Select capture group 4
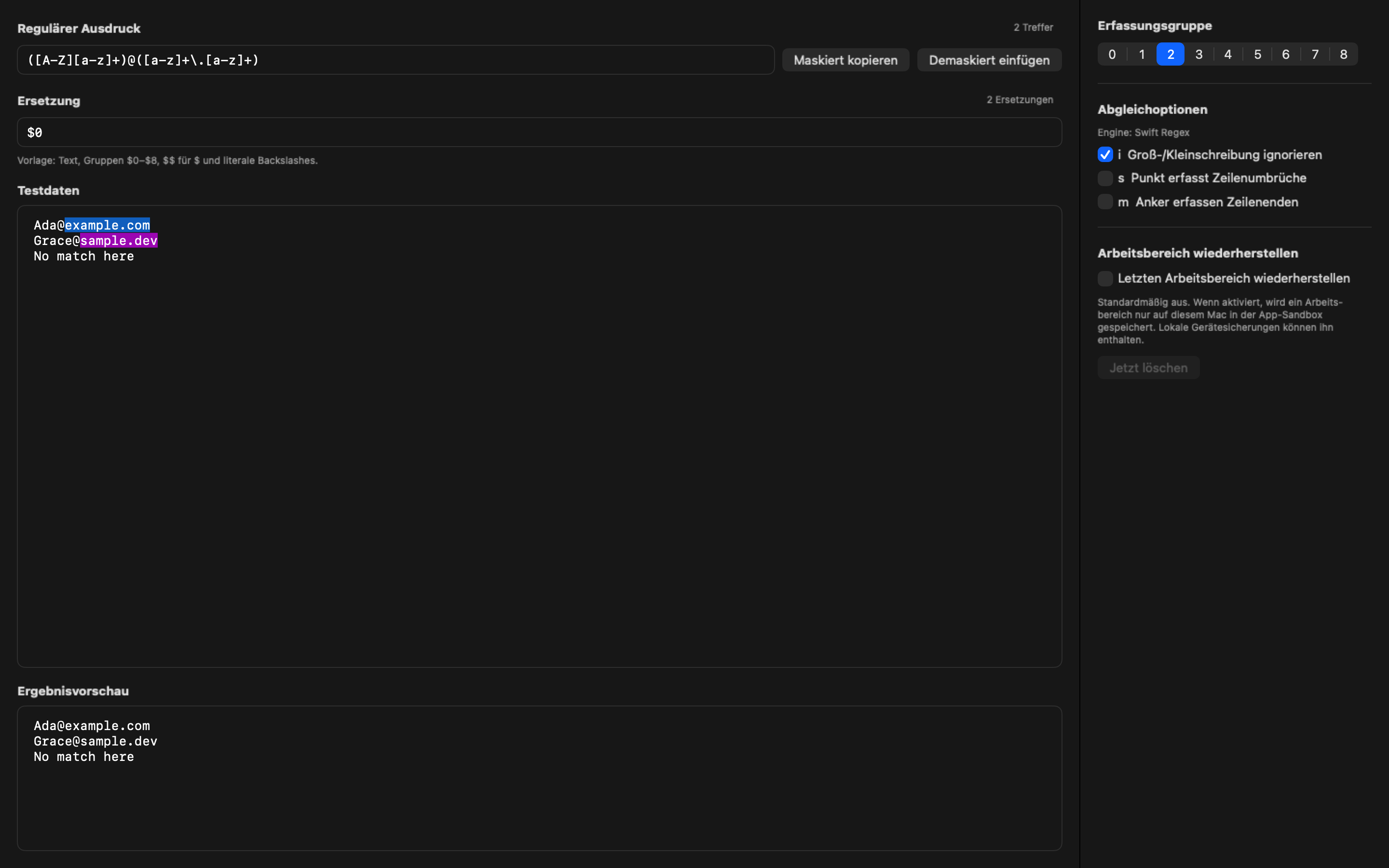The height and width of the screenshot is (868, 1389). (x=1228, y=54)
